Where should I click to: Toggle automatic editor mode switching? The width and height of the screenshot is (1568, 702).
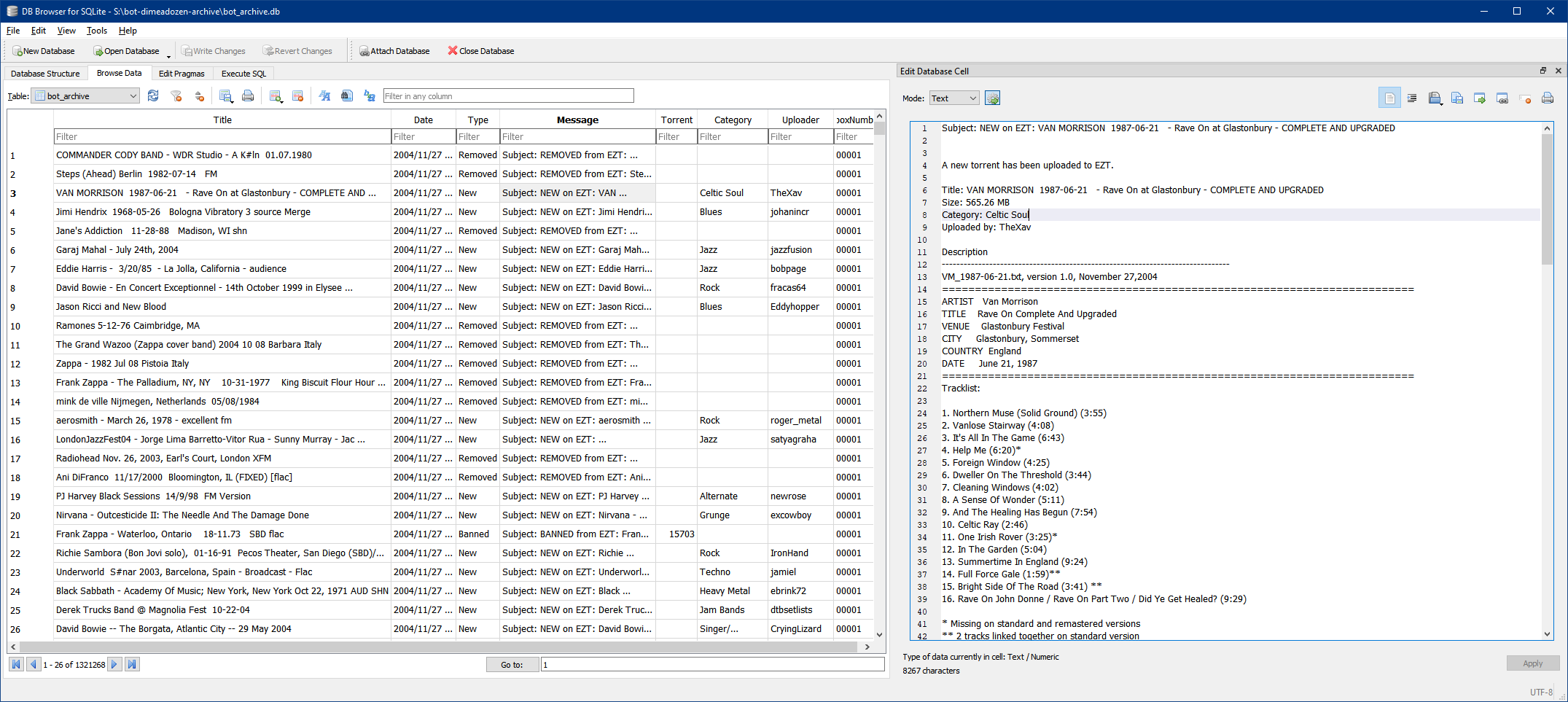(992, 98)
